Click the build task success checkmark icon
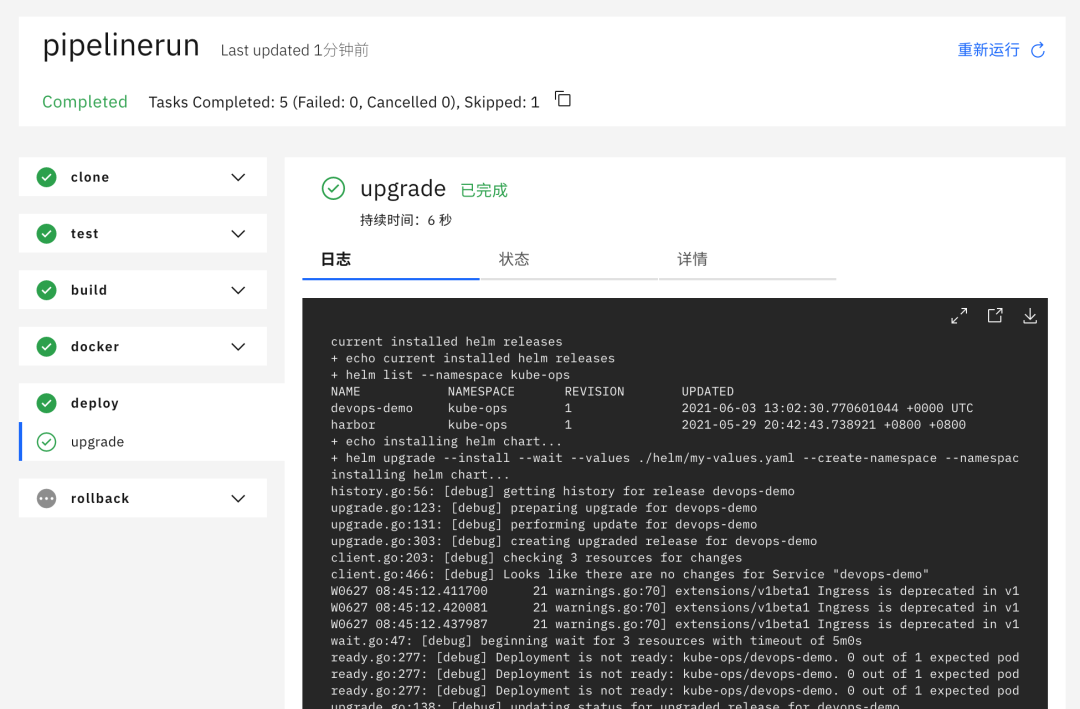The image size is (1080, 709). tap(47, 290)
